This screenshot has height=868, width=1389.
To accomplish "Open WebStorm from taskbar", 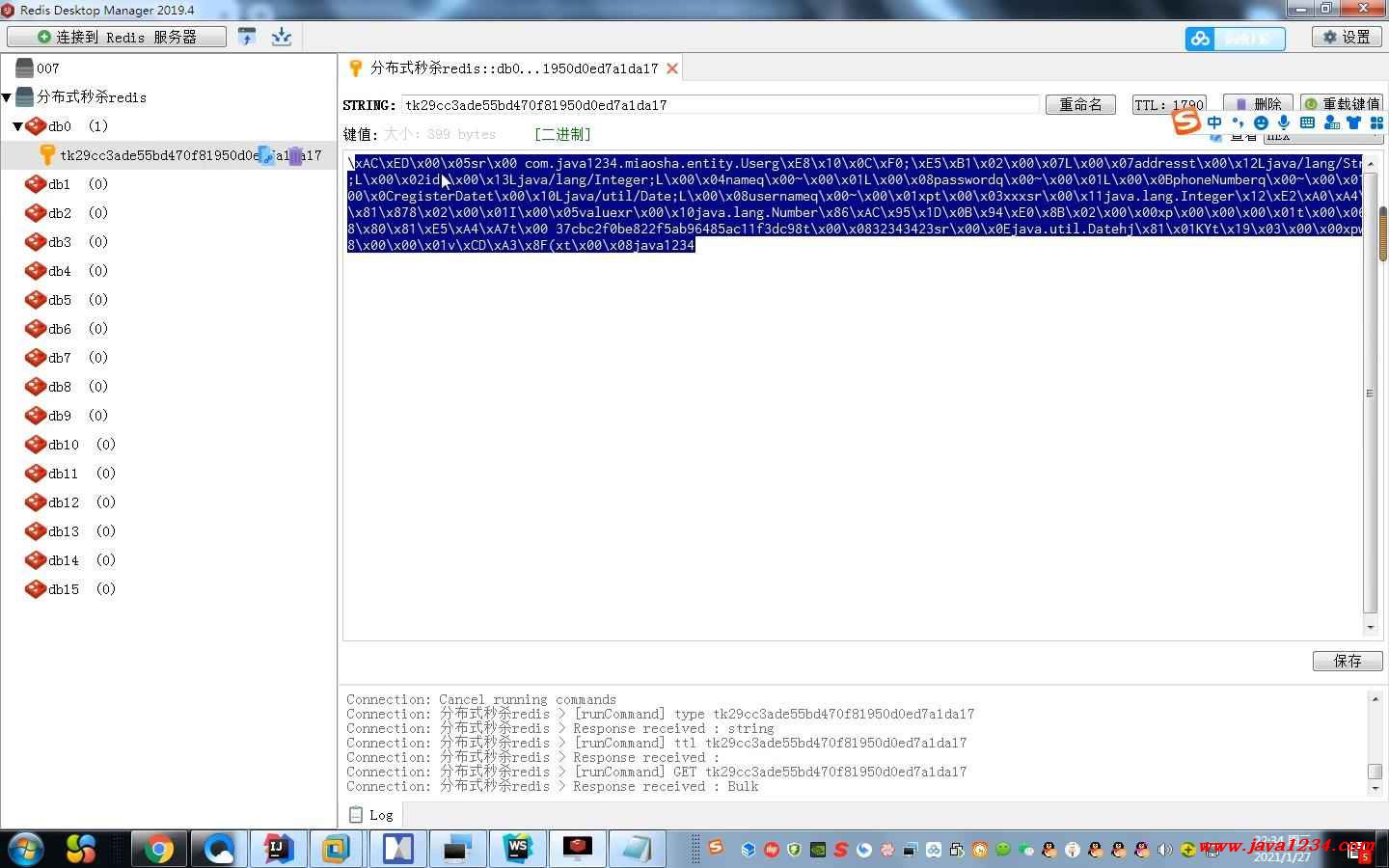I will click(518, 849).
